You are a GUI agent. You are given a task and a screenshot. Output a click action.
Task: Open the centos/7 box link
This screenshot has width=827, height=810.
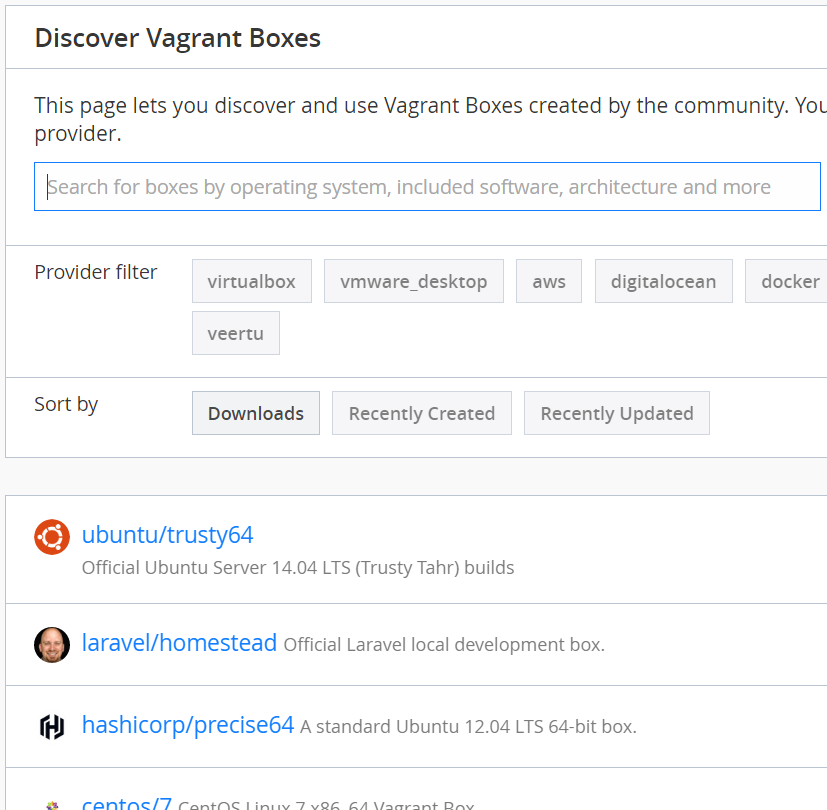pos(127,803)
